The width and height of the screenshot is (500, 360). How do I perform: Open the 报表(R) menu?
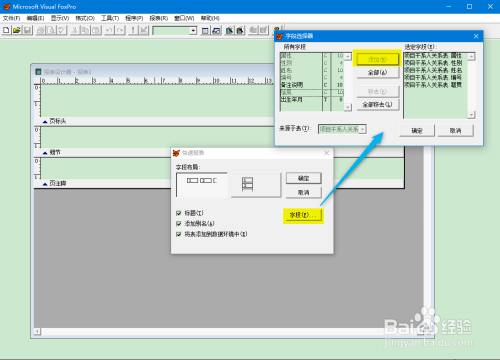(159, 18)
